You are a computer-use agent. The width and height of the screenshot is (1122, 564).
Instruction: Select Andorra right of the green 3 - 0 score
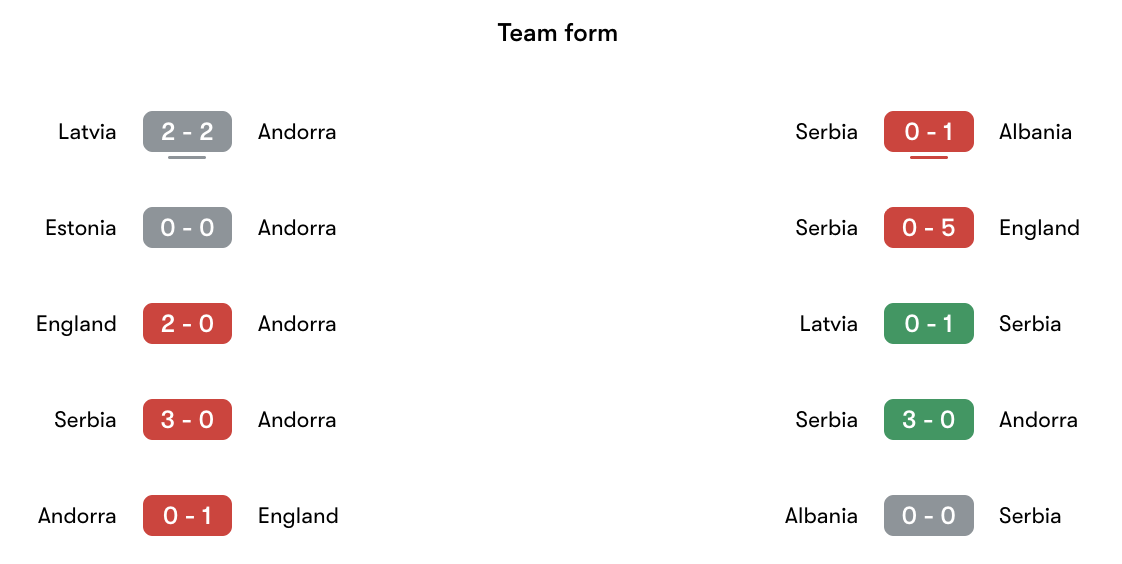pos(1038,420)
